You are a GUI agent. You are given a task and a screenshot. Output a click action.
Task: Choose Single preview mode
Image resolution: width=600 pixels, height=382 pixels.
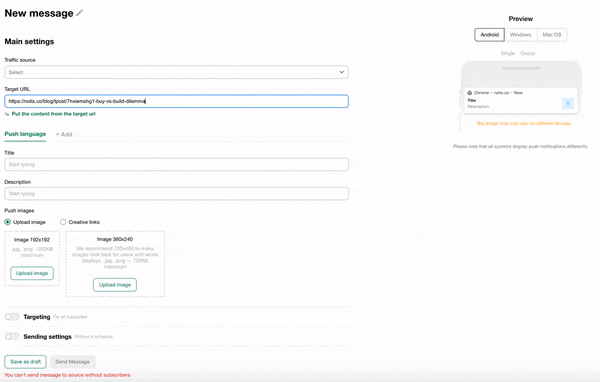[508, 53]
